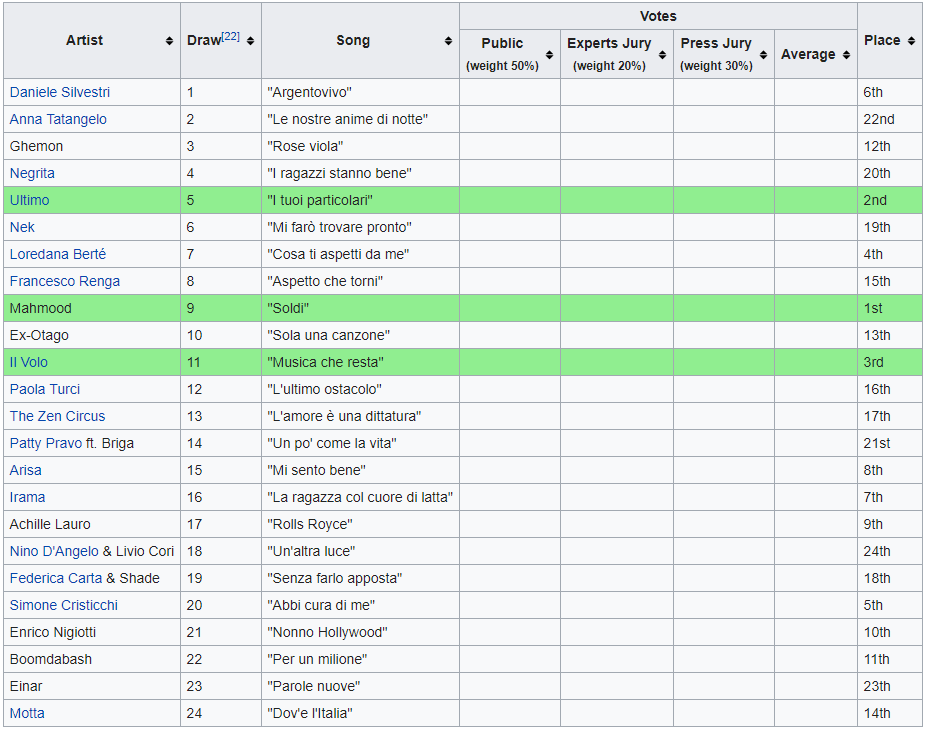This screenshot has height=729, width=926.
Task: Open Nino D'Angelo link
Action: point(54,551)
